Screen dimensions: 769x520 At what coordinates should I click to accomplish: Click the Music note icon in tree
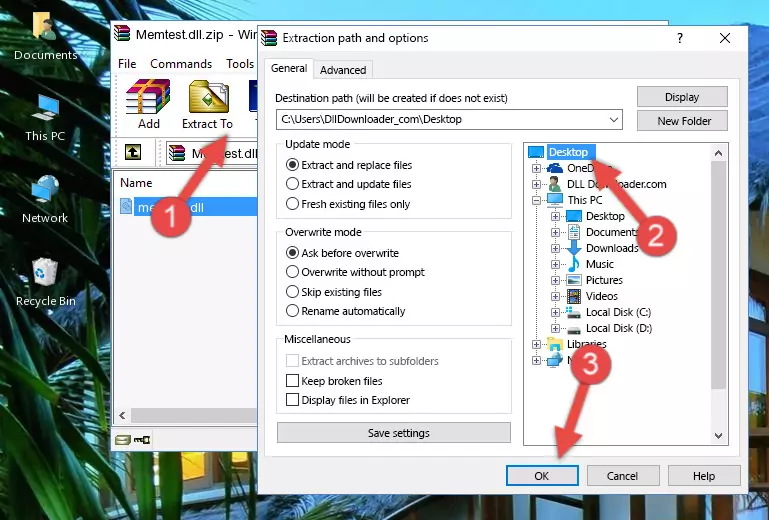573,264
